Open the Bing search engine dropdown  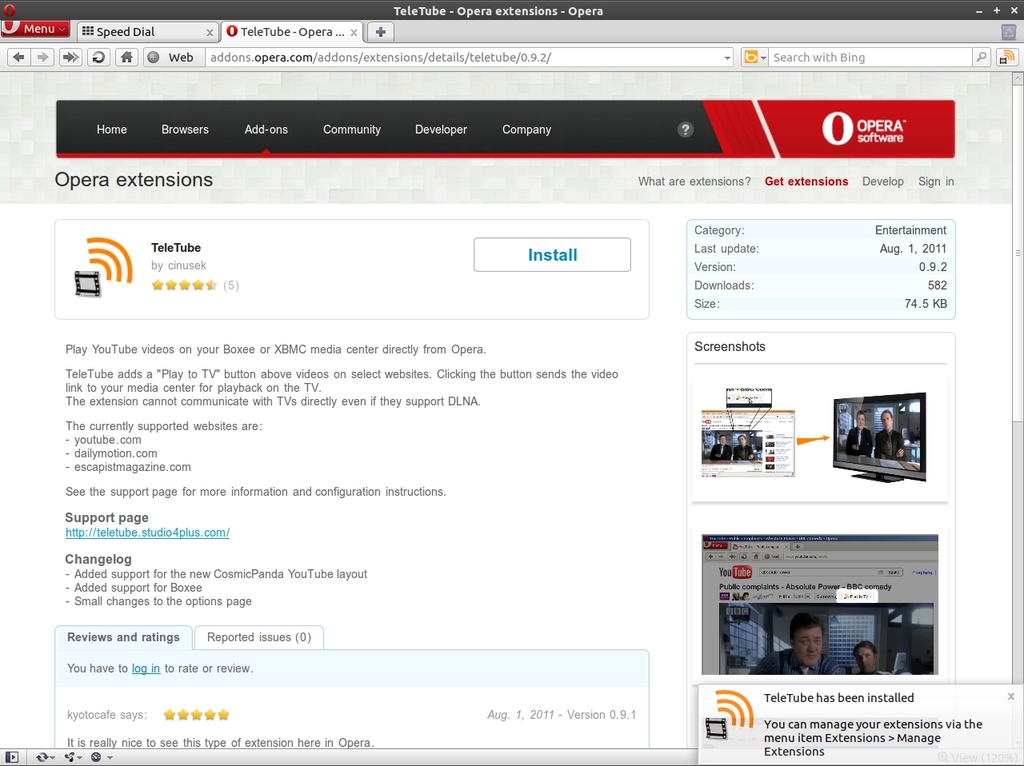coord(755,57)
